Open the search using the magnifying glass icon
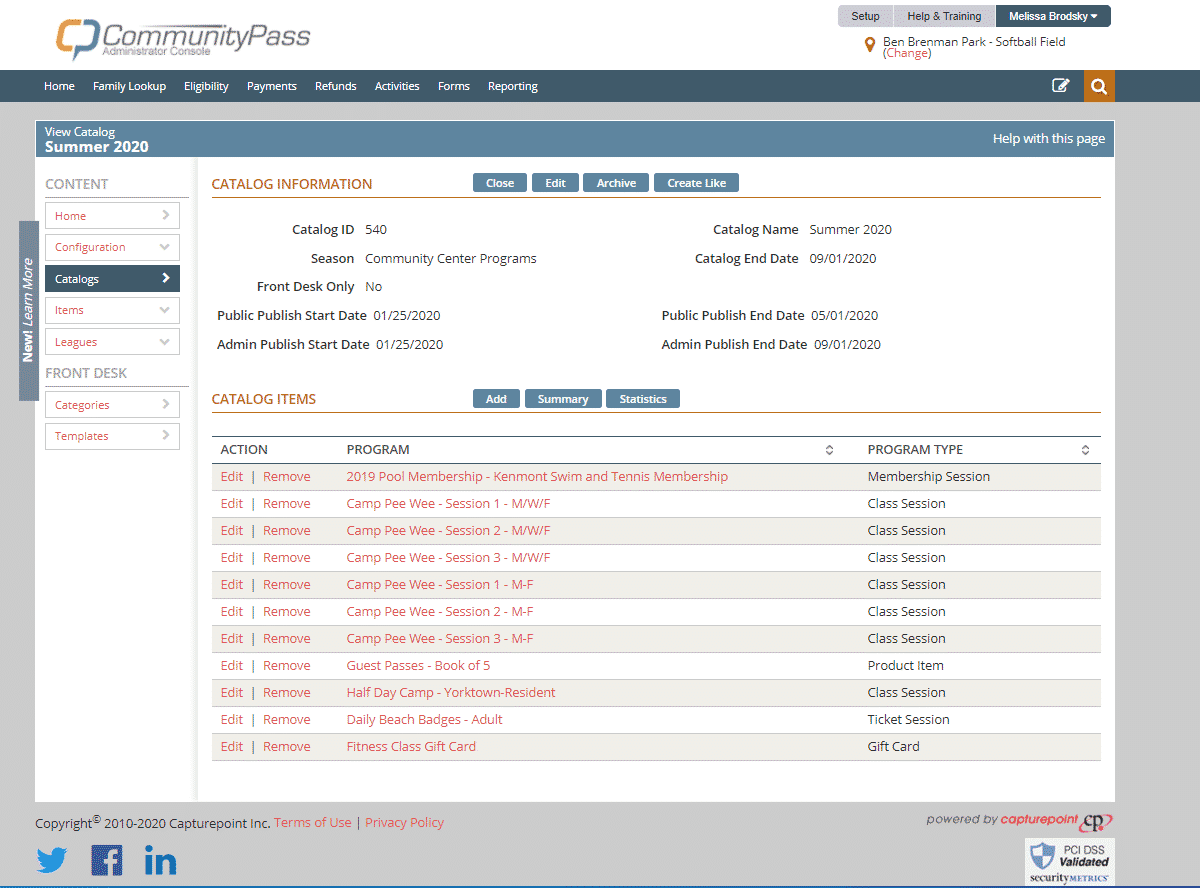Image resolution: width=1200 pixels, height=888 pixels. tap(1098, 86)
